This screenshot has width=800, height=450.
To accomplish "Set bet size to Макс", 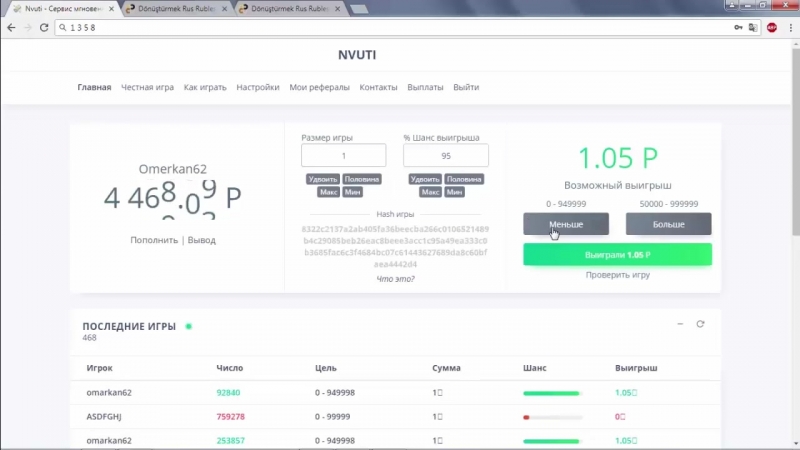I will pos(328,192).
